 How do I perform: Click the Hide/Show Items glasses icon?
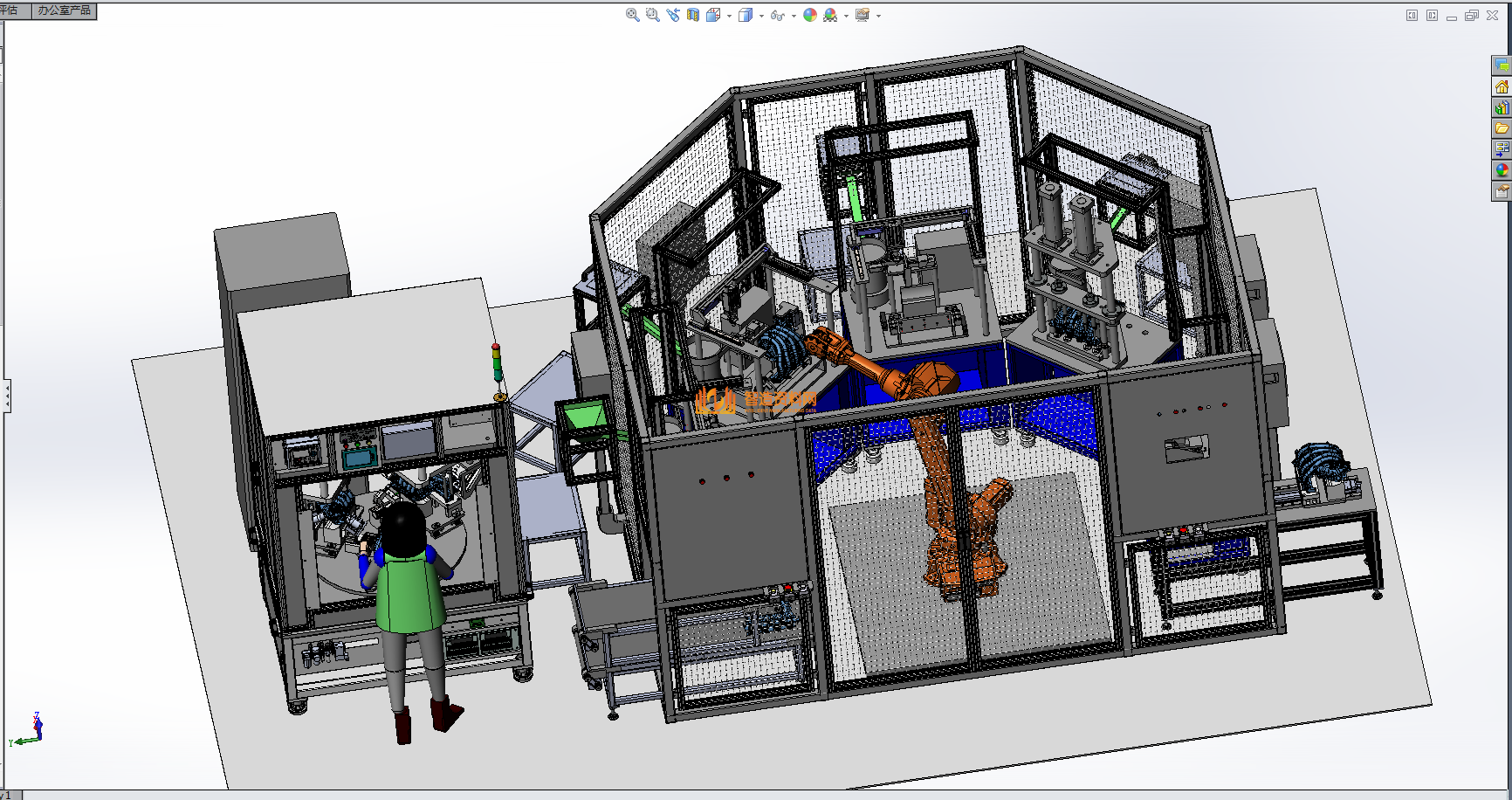click(x=776, y=15)
